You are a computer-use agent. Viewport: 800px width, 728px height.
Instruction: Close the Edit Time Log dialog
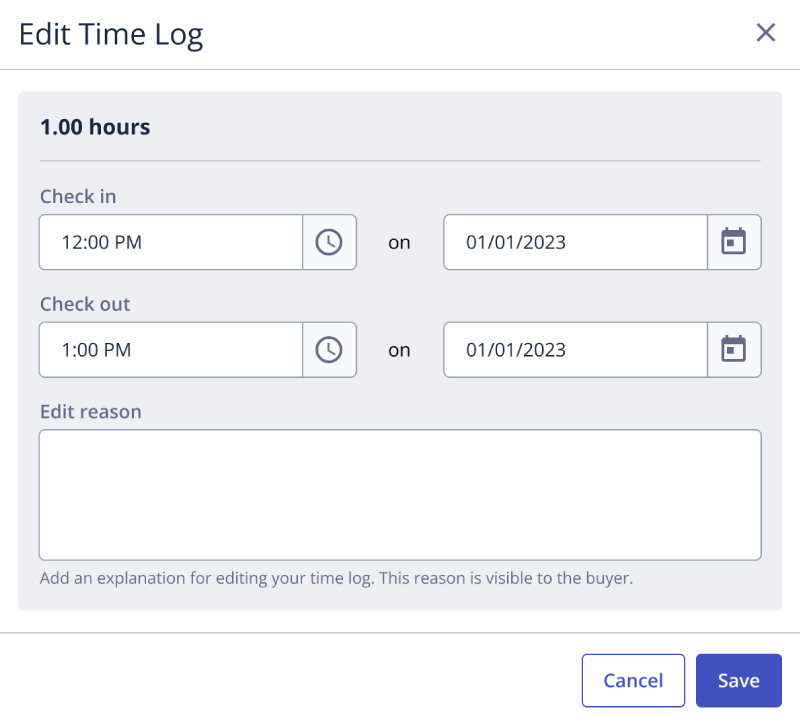766,33
